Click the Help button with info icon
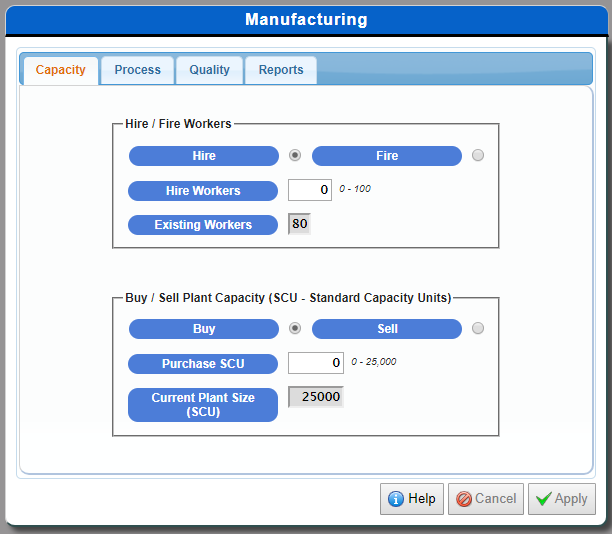Image resolution: width=612 pixels, height=534 pixels. [x=411, y=499]
